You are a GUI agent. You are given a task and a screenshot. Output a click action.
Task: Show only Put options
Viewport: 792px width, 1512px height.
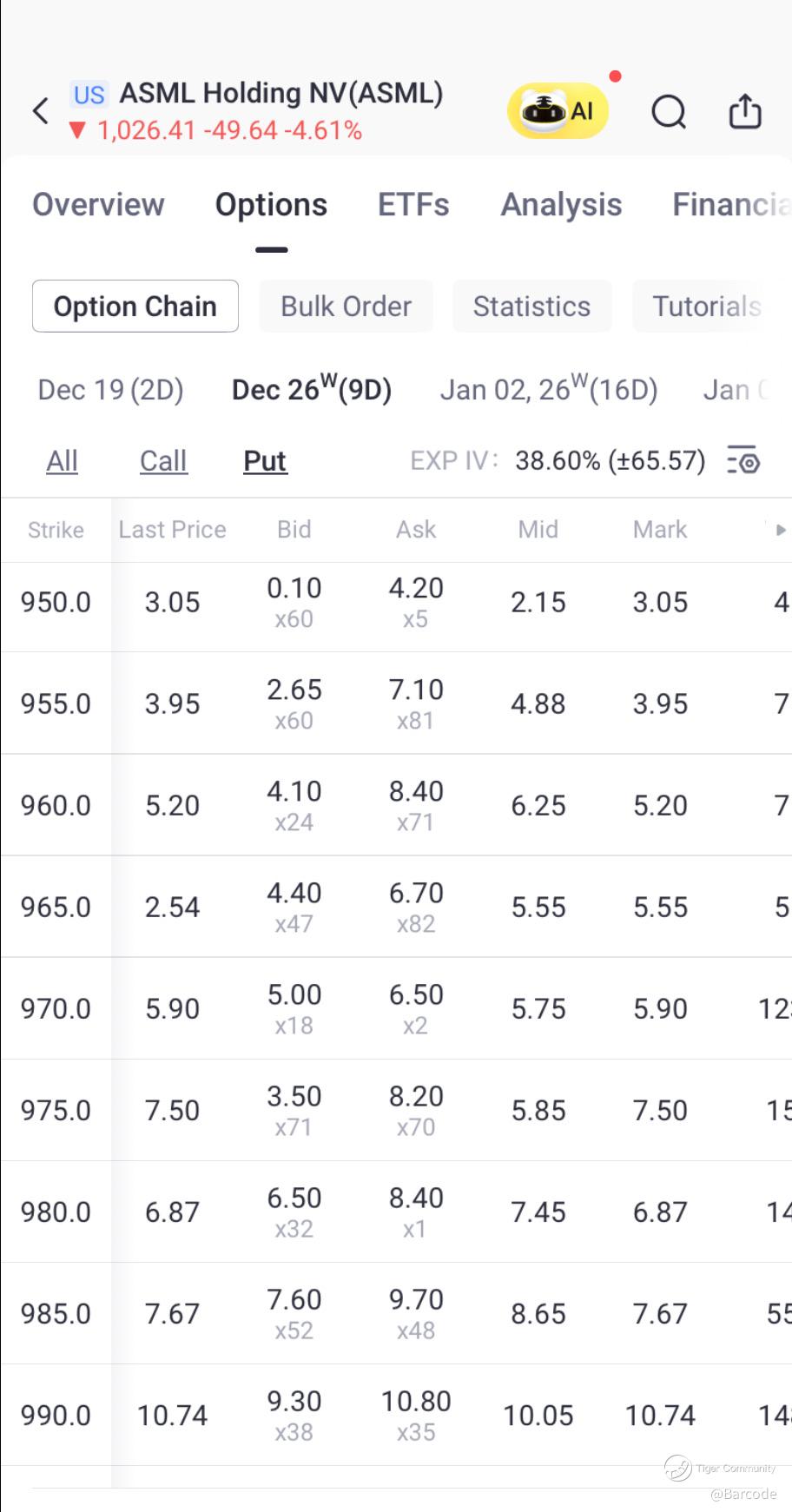(265, 461)
